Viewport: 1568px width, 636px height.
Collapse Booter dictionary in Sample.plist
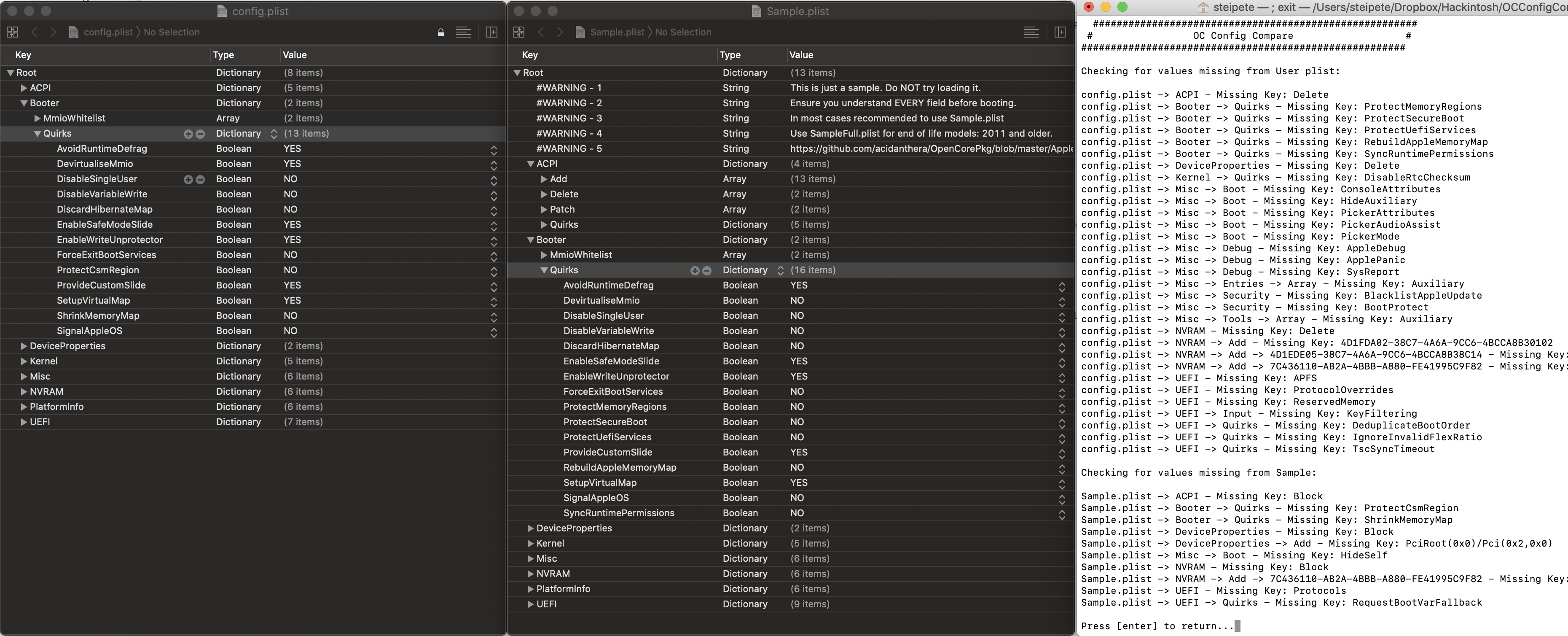coord(530,240)
